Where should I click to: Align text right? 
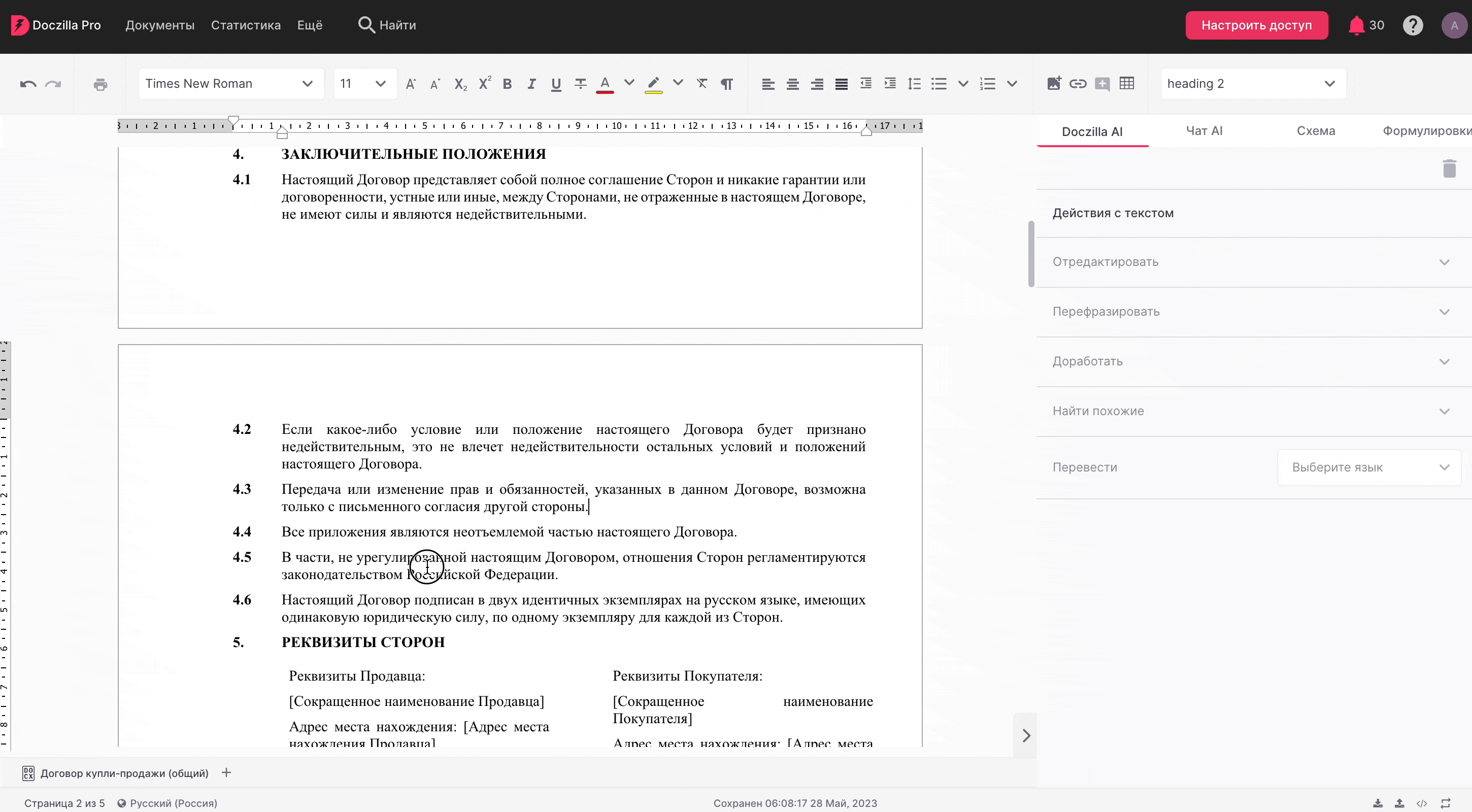point(817,85)
